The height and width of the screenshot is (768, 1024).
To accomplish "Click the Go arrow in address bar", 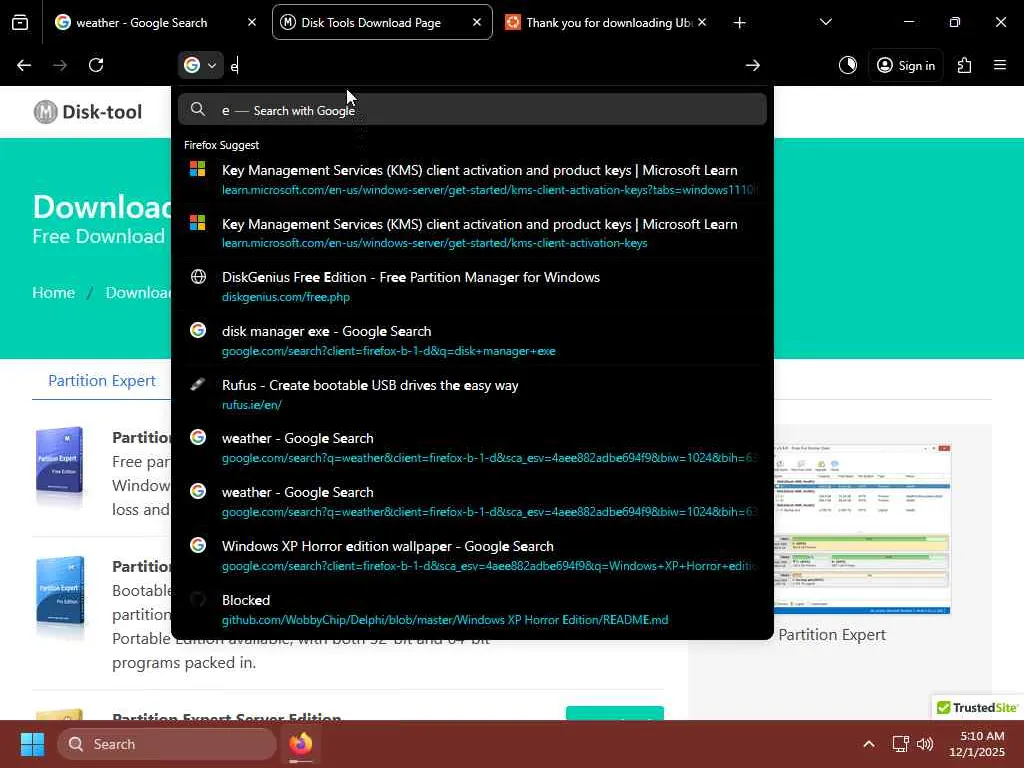I will (752, 65).
